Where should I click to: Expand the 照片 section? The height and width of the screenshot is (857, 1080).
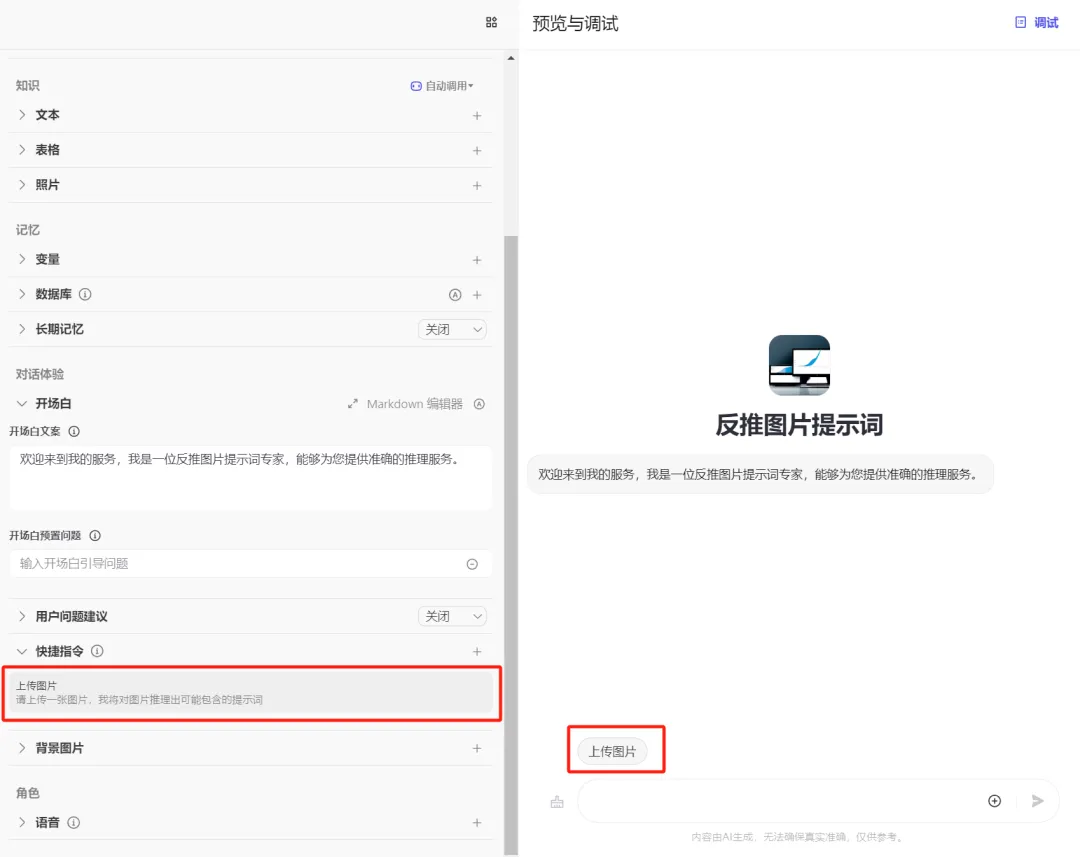(22, 185)
